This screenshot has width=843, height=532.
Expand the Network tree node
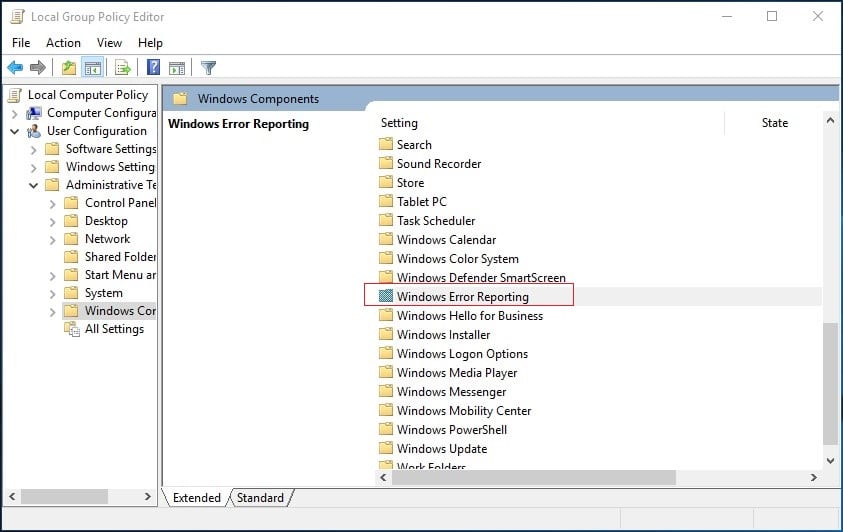pyautogui.click(x=53, y=240)
